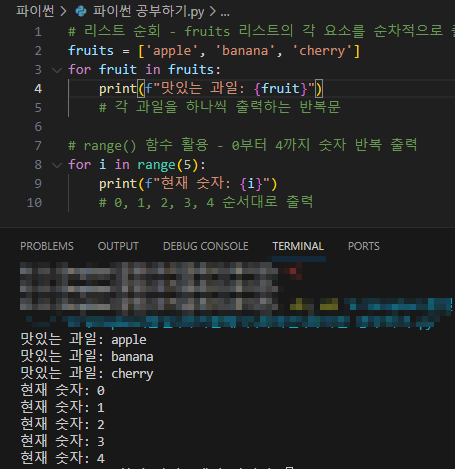Click the breadcrumb ellipsis after the file name
The height and width of the screenshot is (469, 455).
(x=225, y=12)
